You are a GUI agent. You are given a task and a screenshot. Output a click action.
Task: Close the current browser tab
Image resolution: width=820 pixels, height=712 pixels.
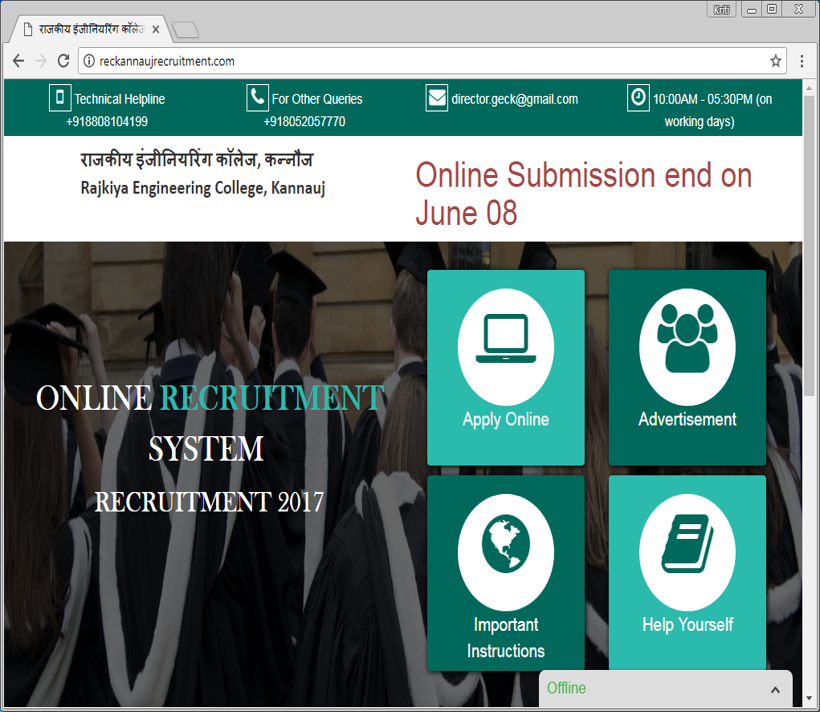tap(156, 29)
